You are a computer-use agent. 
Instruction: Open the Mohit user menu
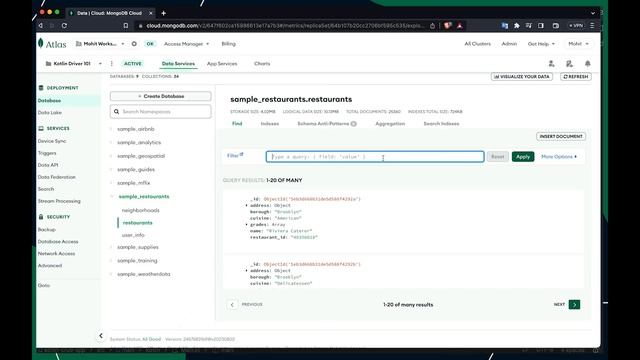point(578,44)
